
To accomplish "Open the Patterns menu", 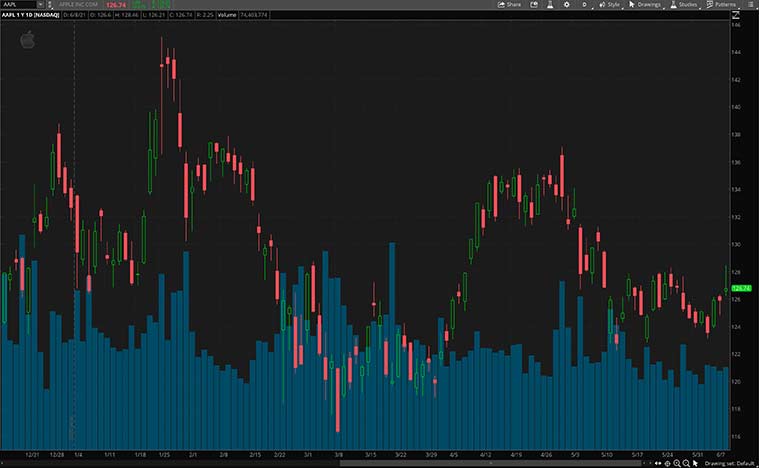I will coord(722,5).
